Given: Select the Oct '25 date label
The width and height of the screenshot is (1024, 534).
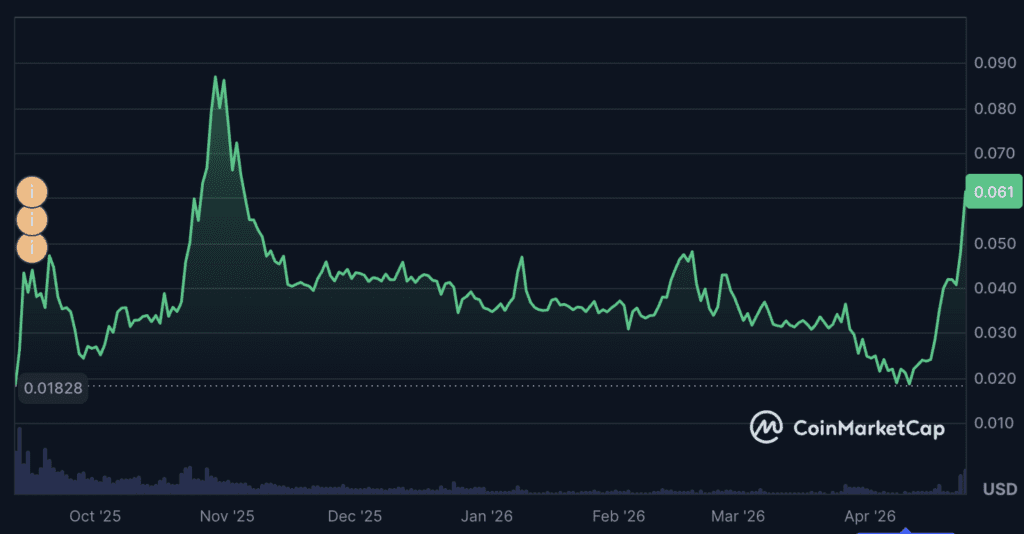Looking at the screenshot, I should 95,516.
